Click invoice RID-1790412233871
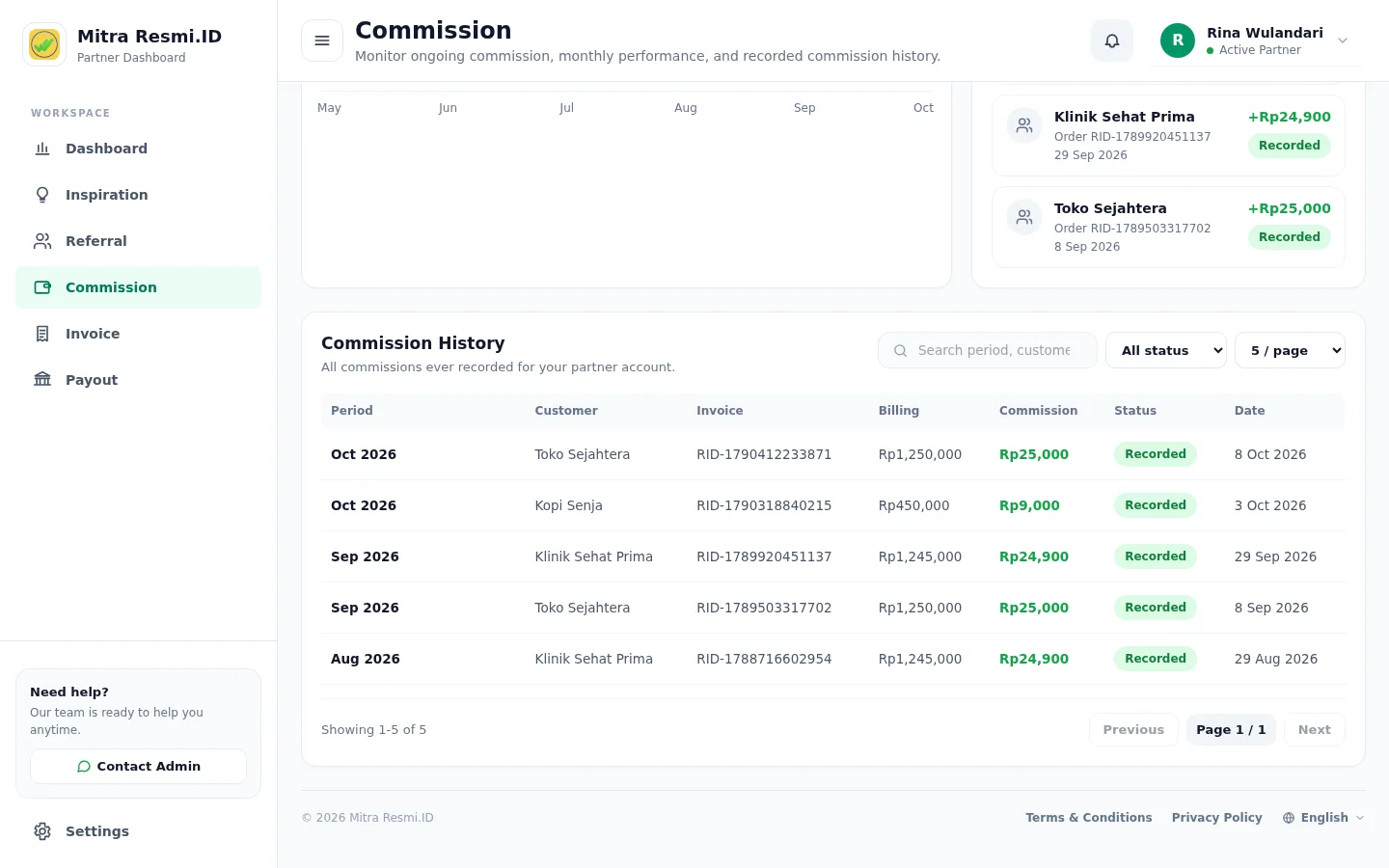Viewport: 1389px width, 868px height. 764,454
